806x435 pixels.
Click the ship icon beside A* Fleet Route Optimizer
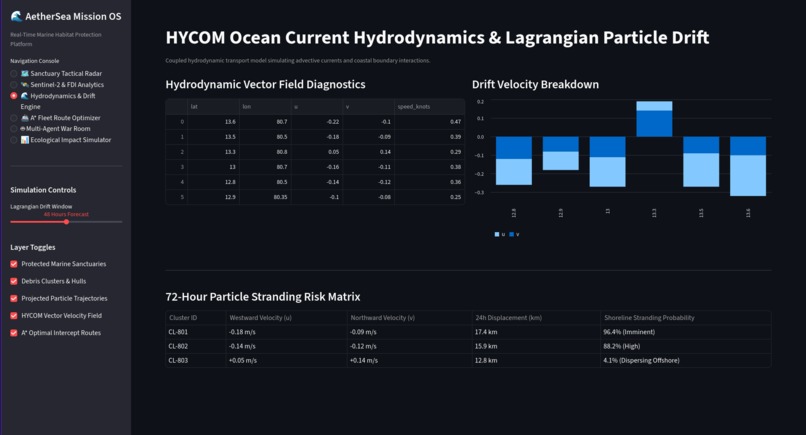(25, 118)
